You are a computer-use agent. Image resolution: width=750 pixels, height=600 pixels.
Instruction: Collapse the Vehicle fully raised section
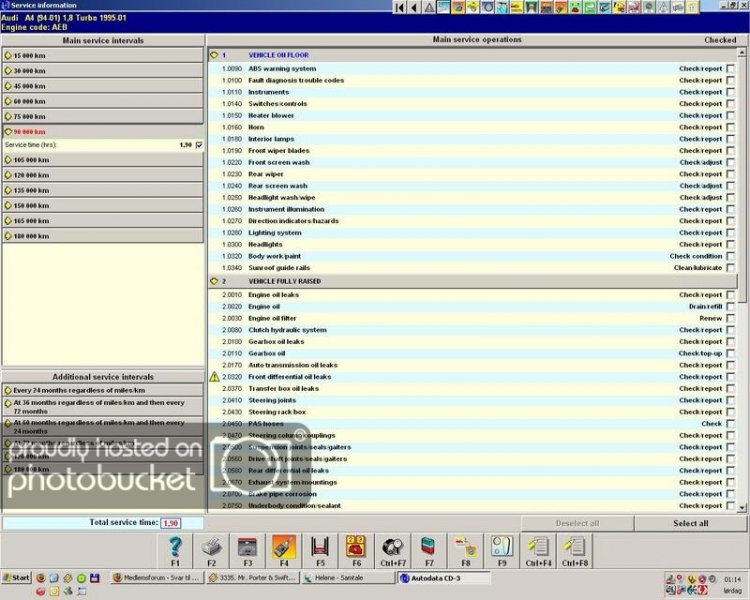click(216, 282)
